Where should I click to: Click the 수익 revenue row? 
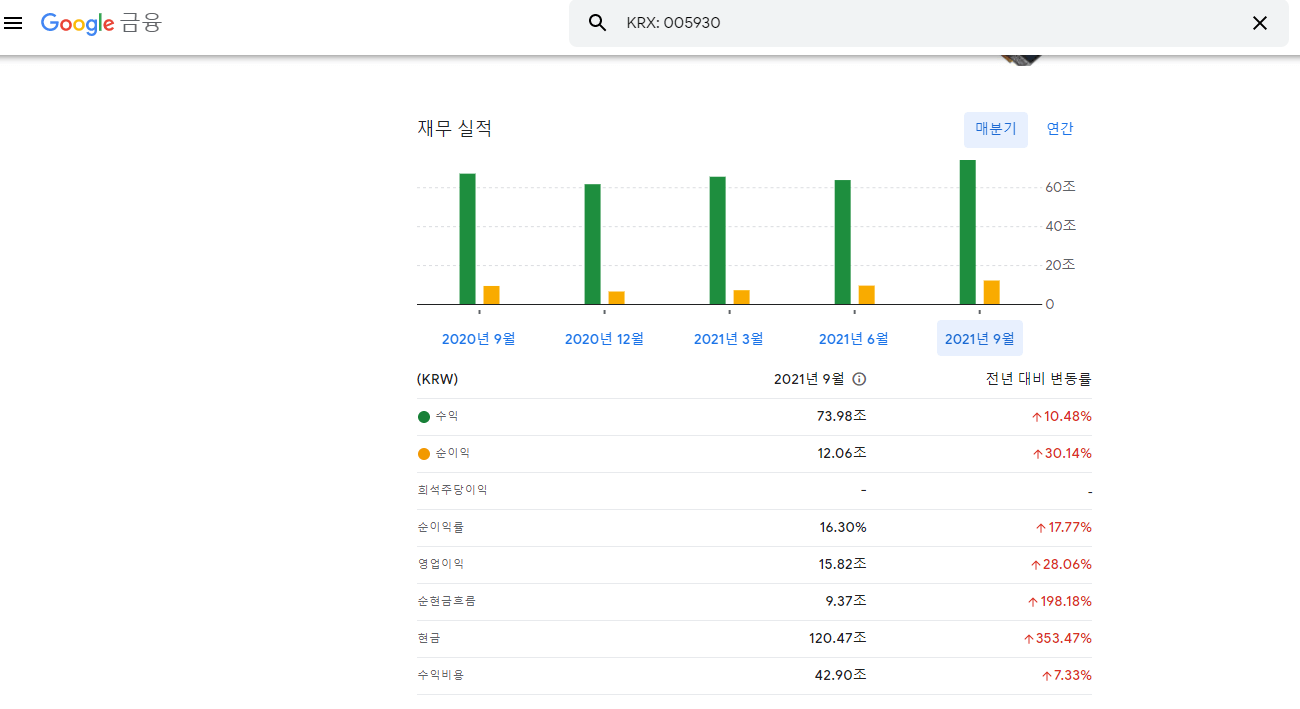pyautogui.click(x=700, y=416)
